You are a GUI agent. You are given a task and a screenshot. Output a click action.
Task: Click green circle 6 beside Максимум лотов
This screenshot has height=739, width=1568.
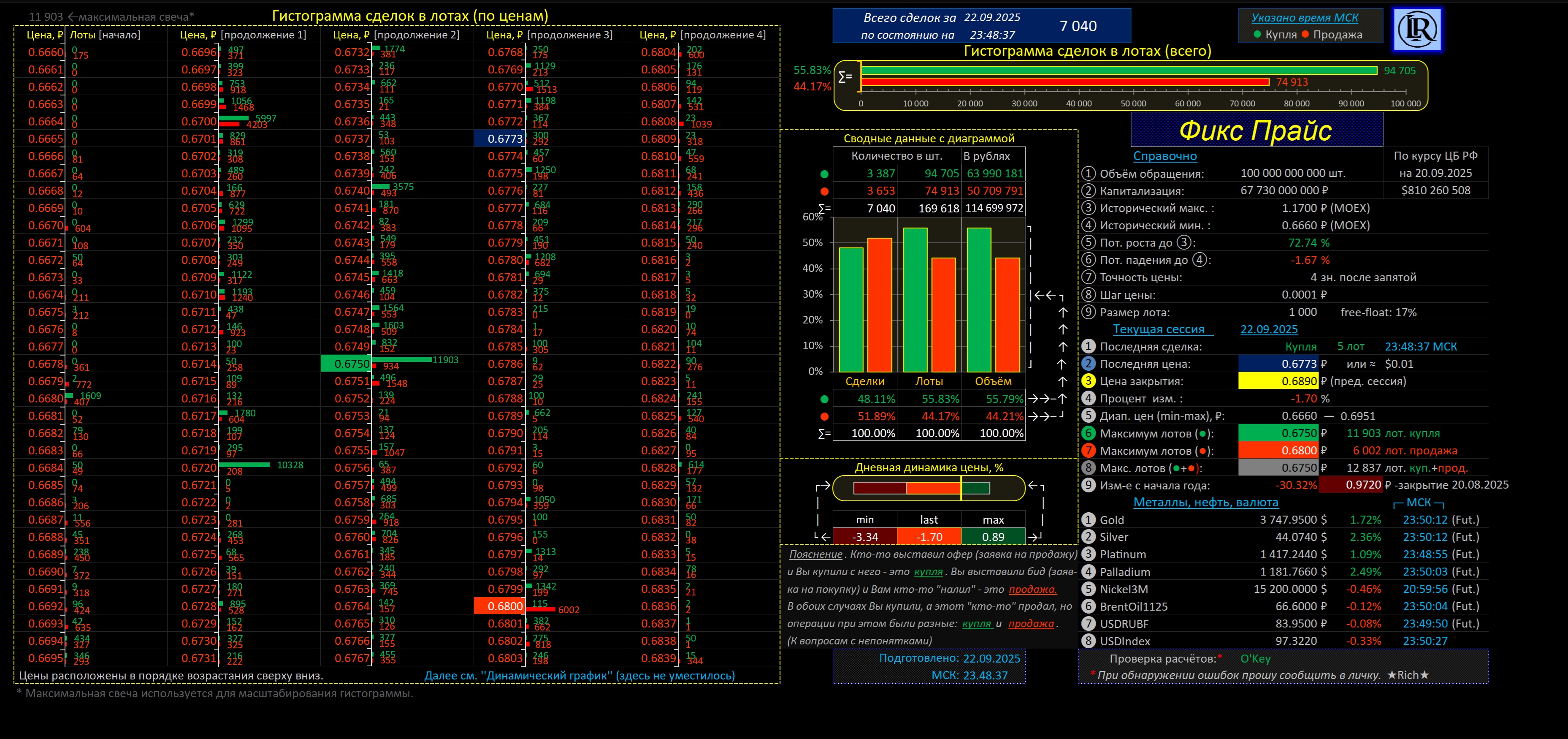coord(1089,433)
